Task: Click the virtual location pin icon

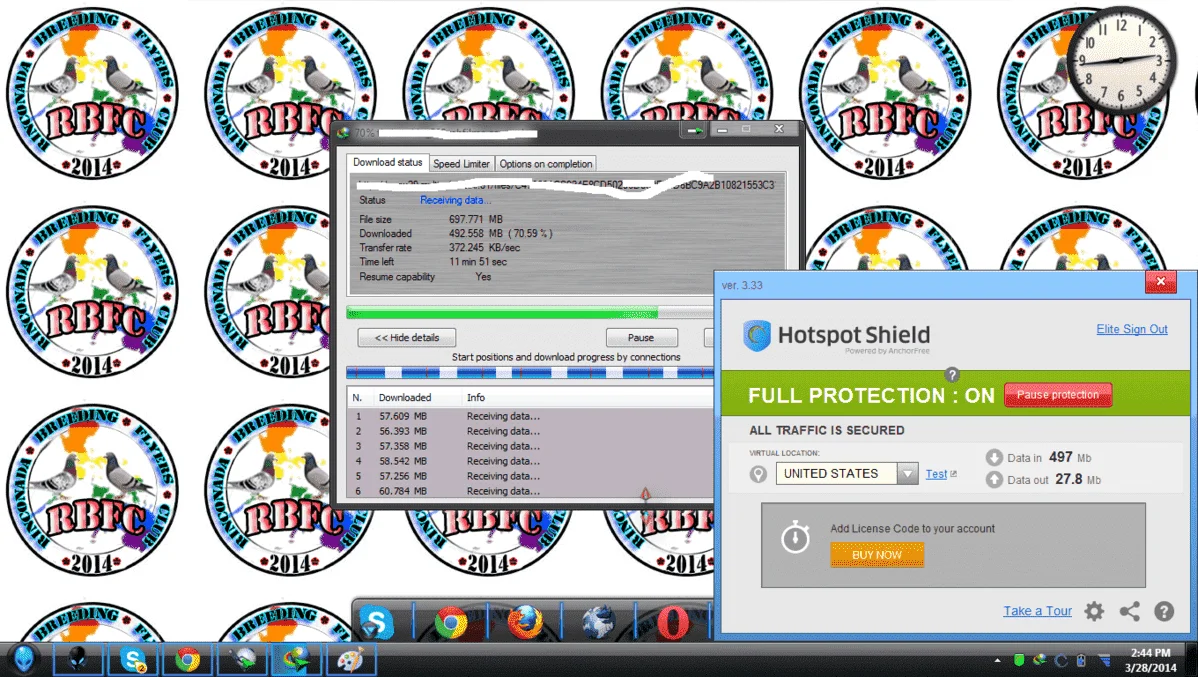Action: point(758,475)
